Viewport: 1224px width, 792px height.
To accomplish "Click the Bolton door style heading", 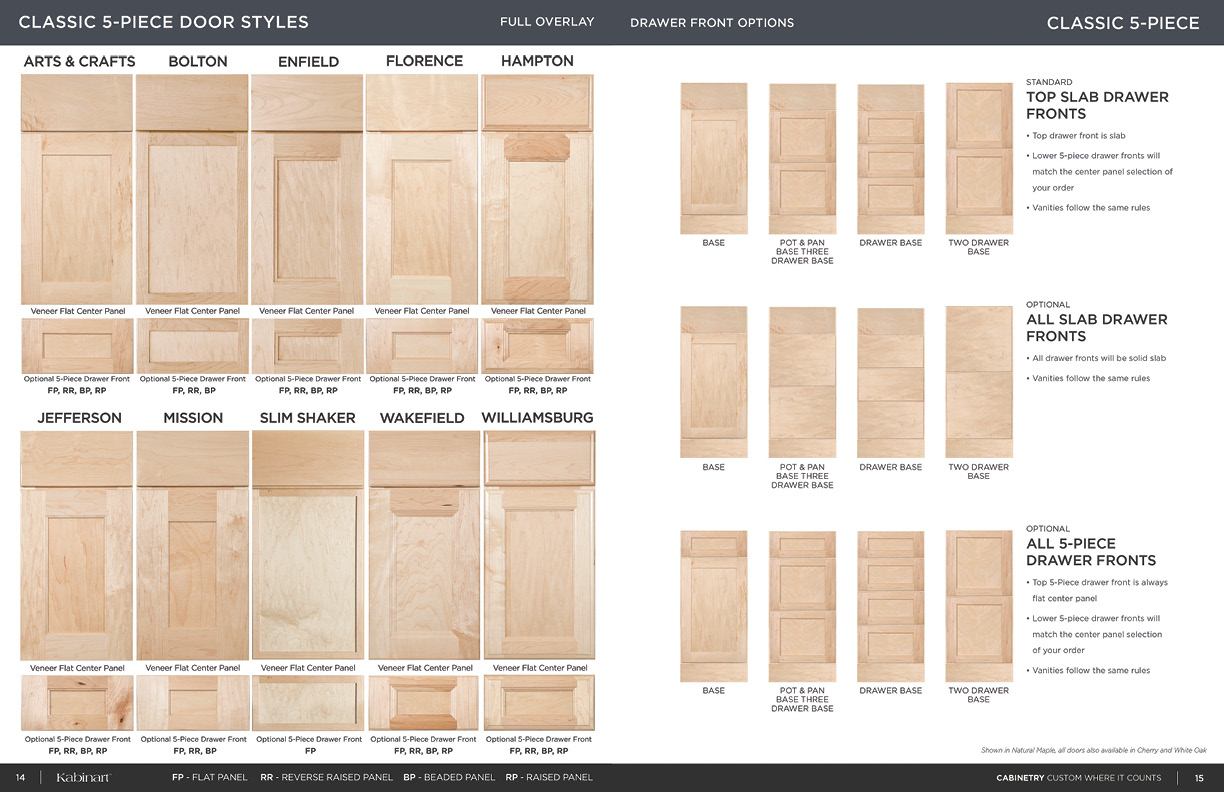I will 198,61.
